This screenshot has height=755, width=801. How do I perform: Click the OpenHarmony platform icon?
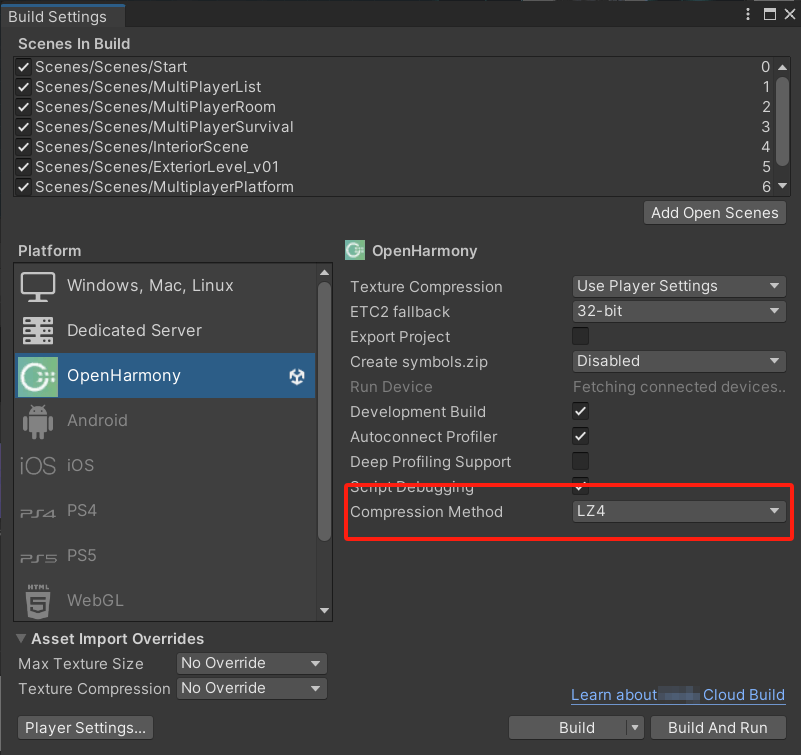(x=38, y=376)
